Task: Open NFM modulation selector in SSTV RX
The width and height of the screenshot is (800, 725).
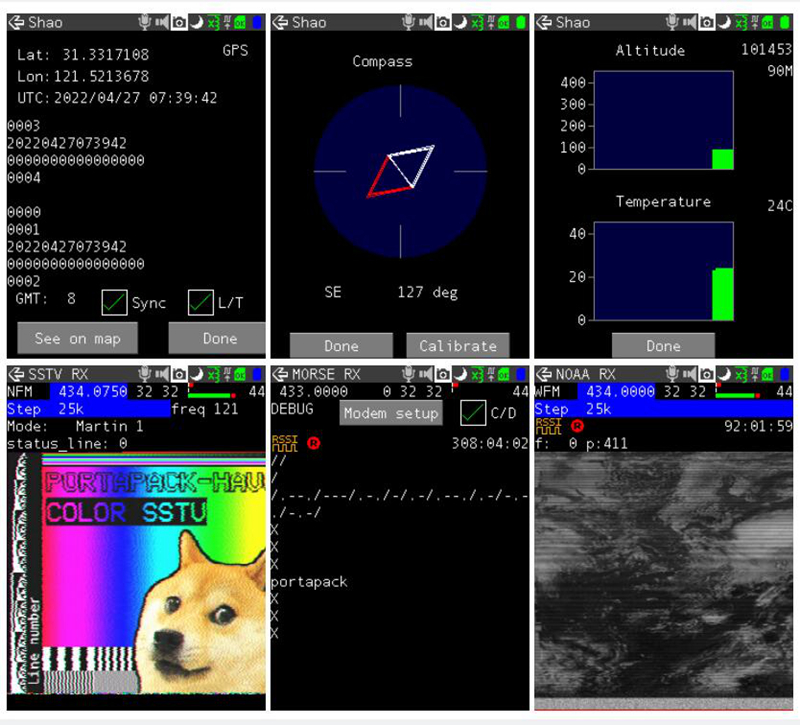Action: (21, 392)
